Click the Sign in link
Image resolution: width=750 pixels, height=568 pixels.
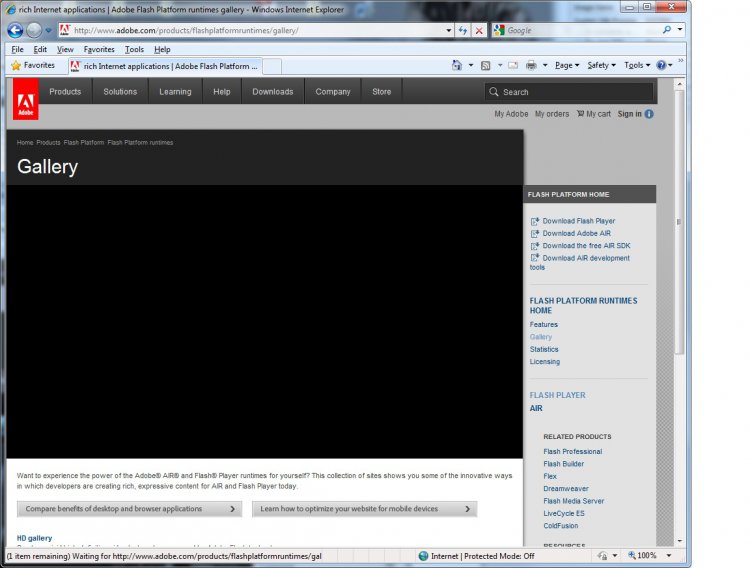(629, 114)
